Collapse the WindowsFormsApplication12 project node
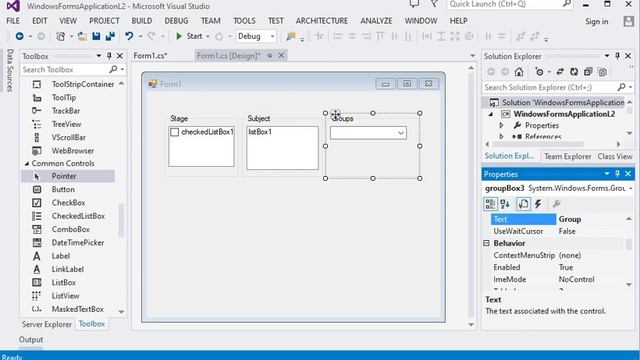This screenshot has height=360, width=640. tap(491, 114)
